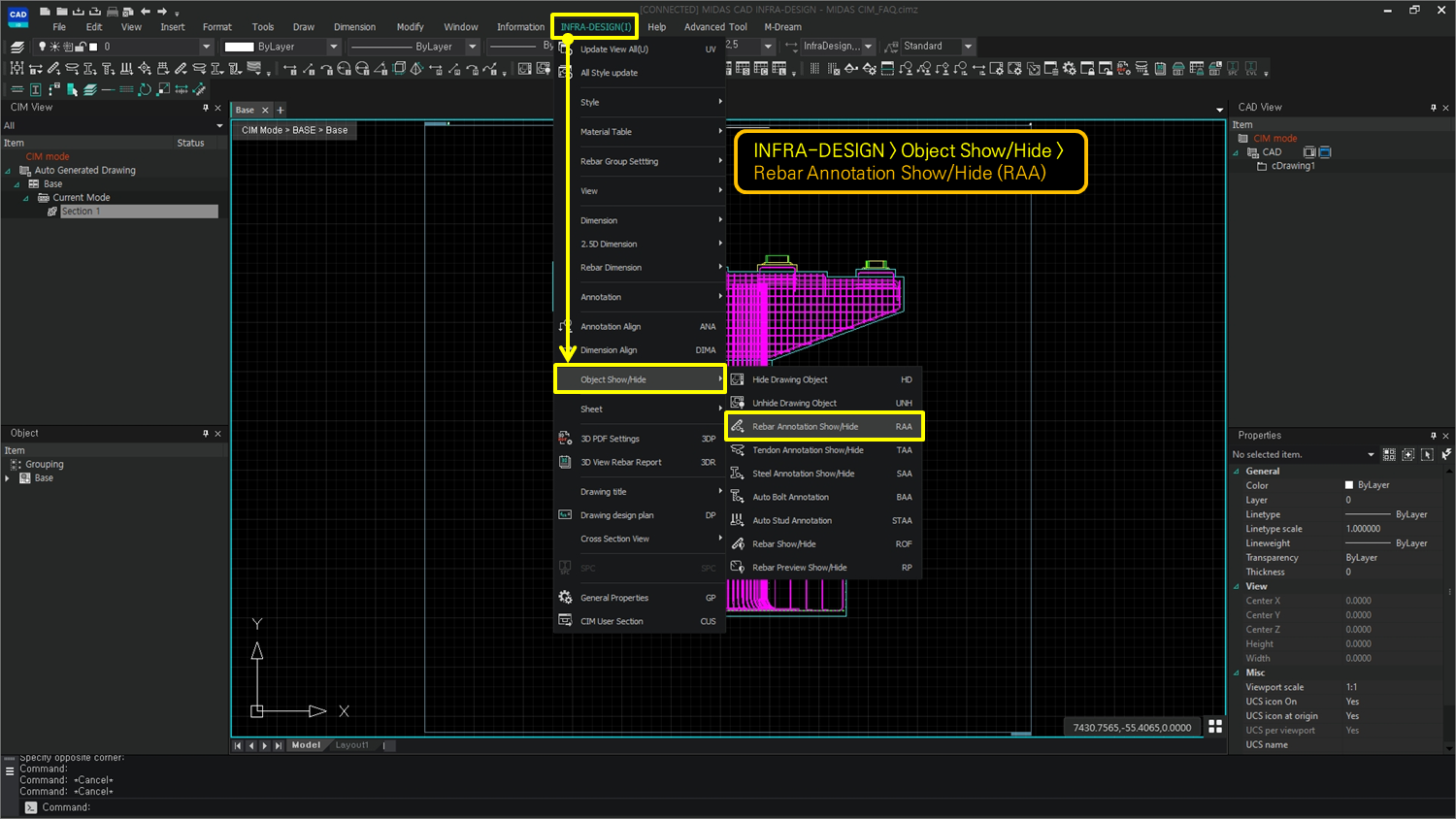Go to next layout tab arrow

[x=265, y=745]
